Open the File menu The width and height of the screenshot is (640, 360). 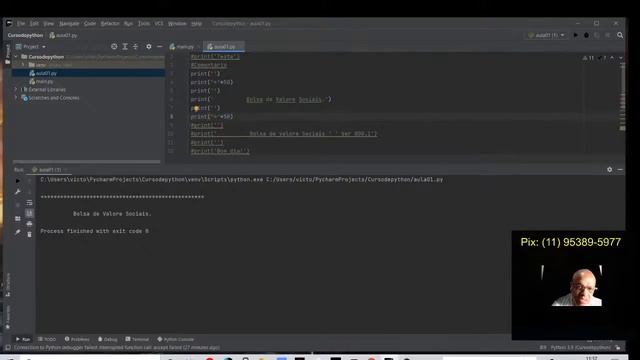tap(21, 24)
